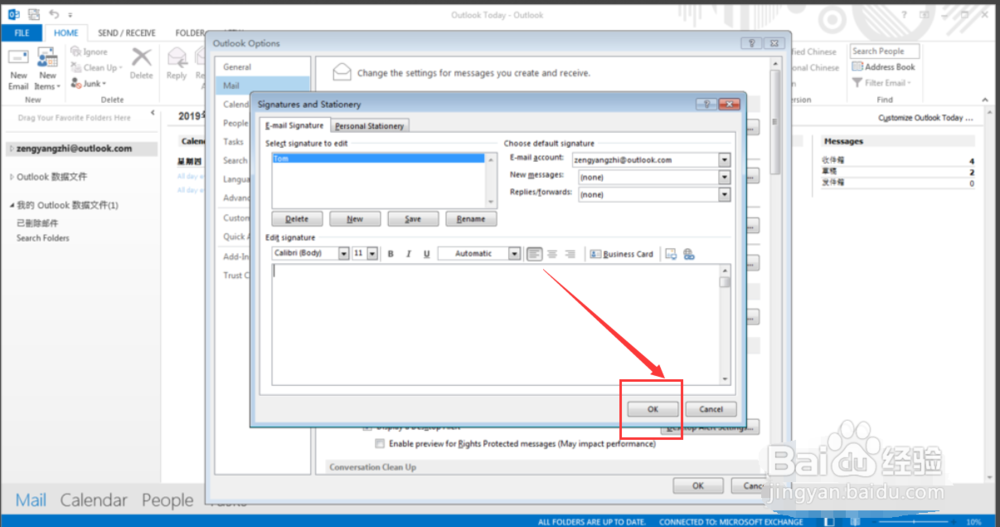Open the Replies/forwards signature dropdown

724,194
